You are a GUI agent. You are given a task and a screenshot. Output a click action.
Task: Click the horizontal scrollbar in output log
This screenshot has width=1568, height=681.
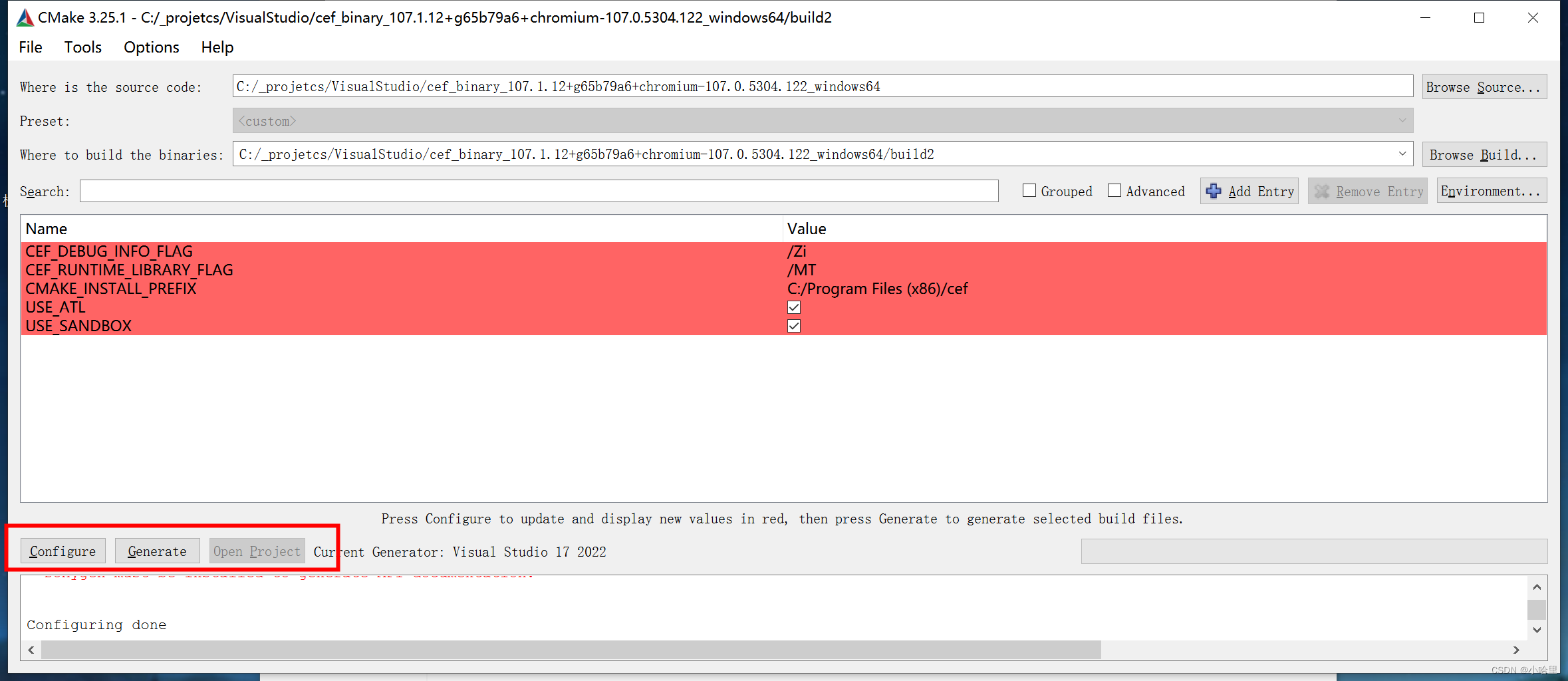(571, 650)
